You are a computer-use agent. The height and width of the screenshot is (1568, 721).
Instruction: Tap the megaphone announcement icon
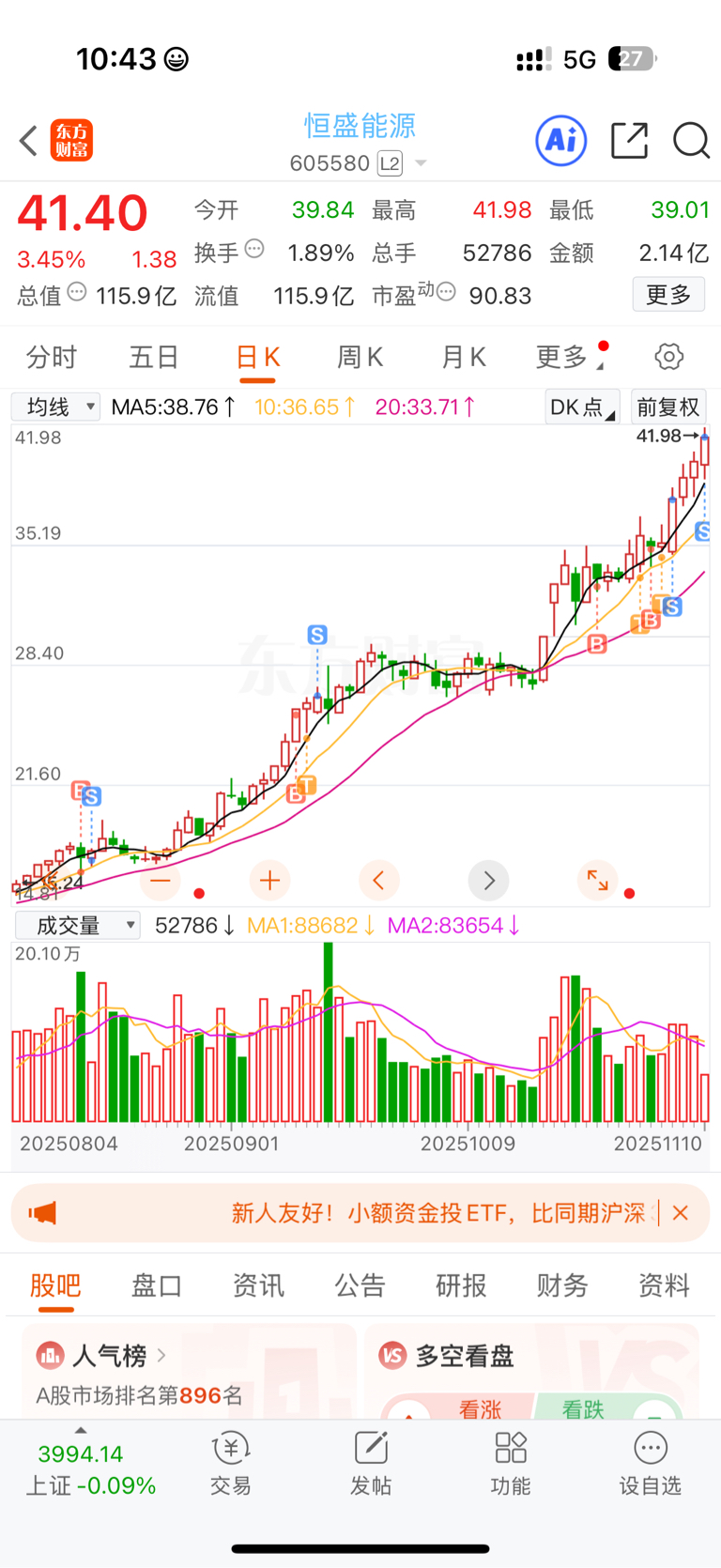(x=43, y=1213)
